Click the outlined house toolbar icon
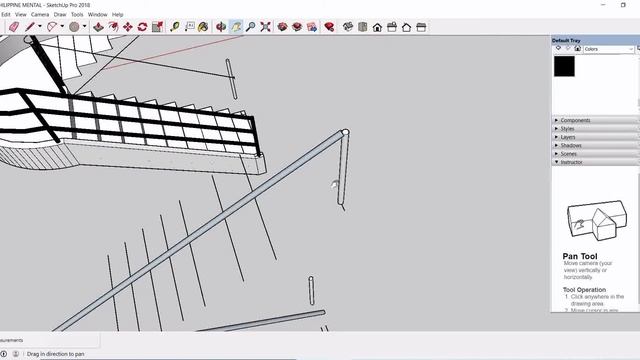 click(x=407, y=27)
